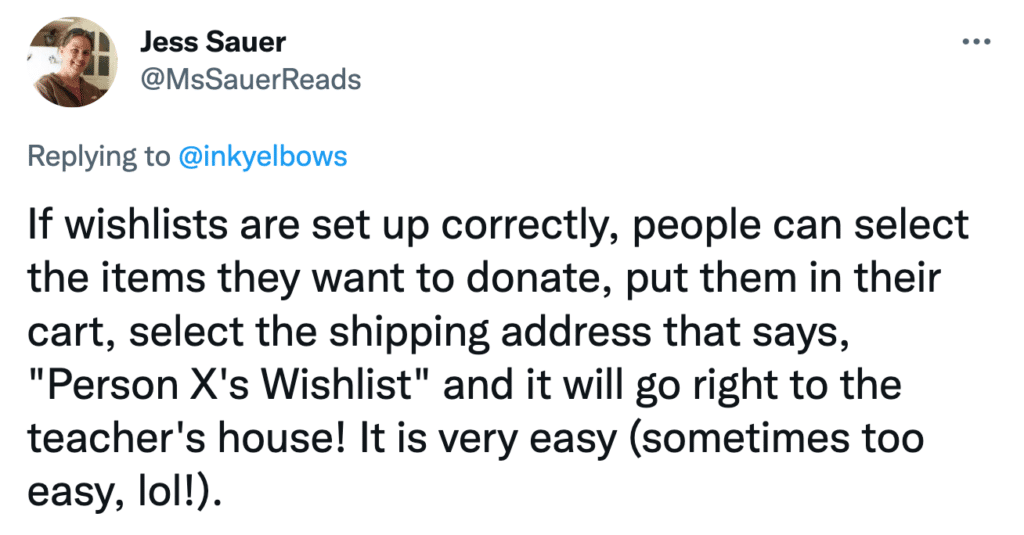The height and width of the screenshot is (535, 1024).
Task: Click the word "sometimes" in parentheses
Action: click(733, 438)
